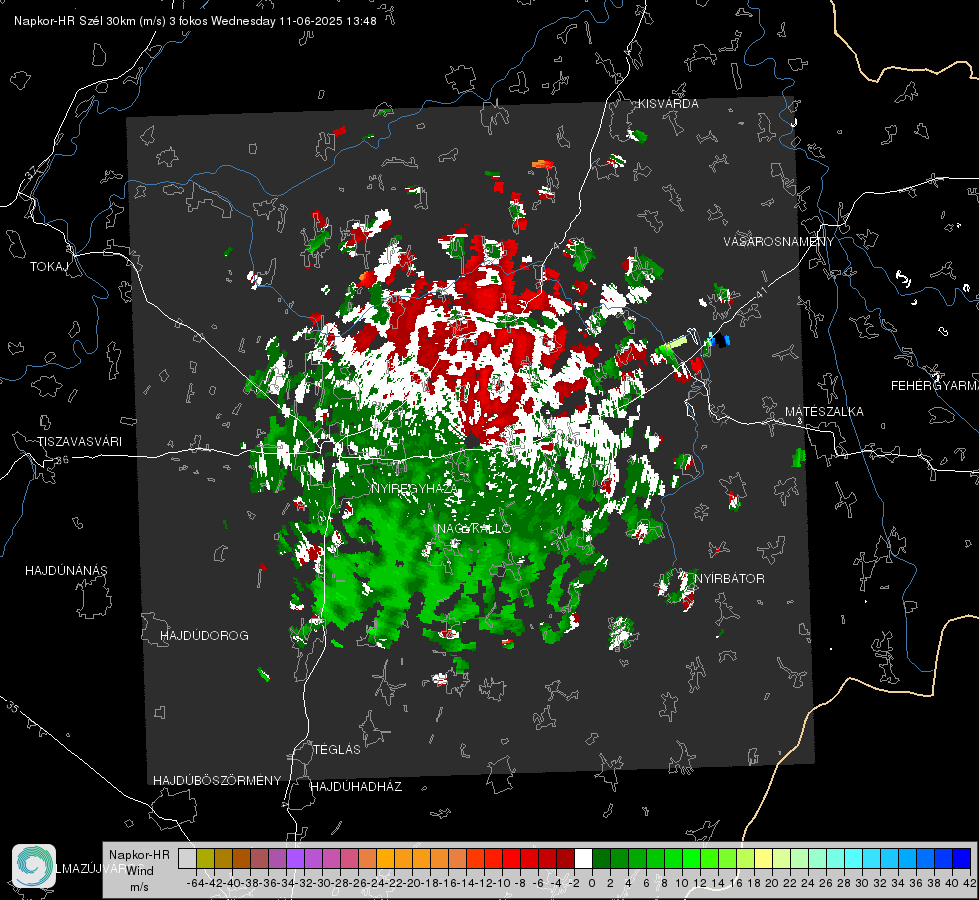This screenshot has height=900, width=979.
Task: Click the TÉGLÁS town label
Action: pos(337,750)
